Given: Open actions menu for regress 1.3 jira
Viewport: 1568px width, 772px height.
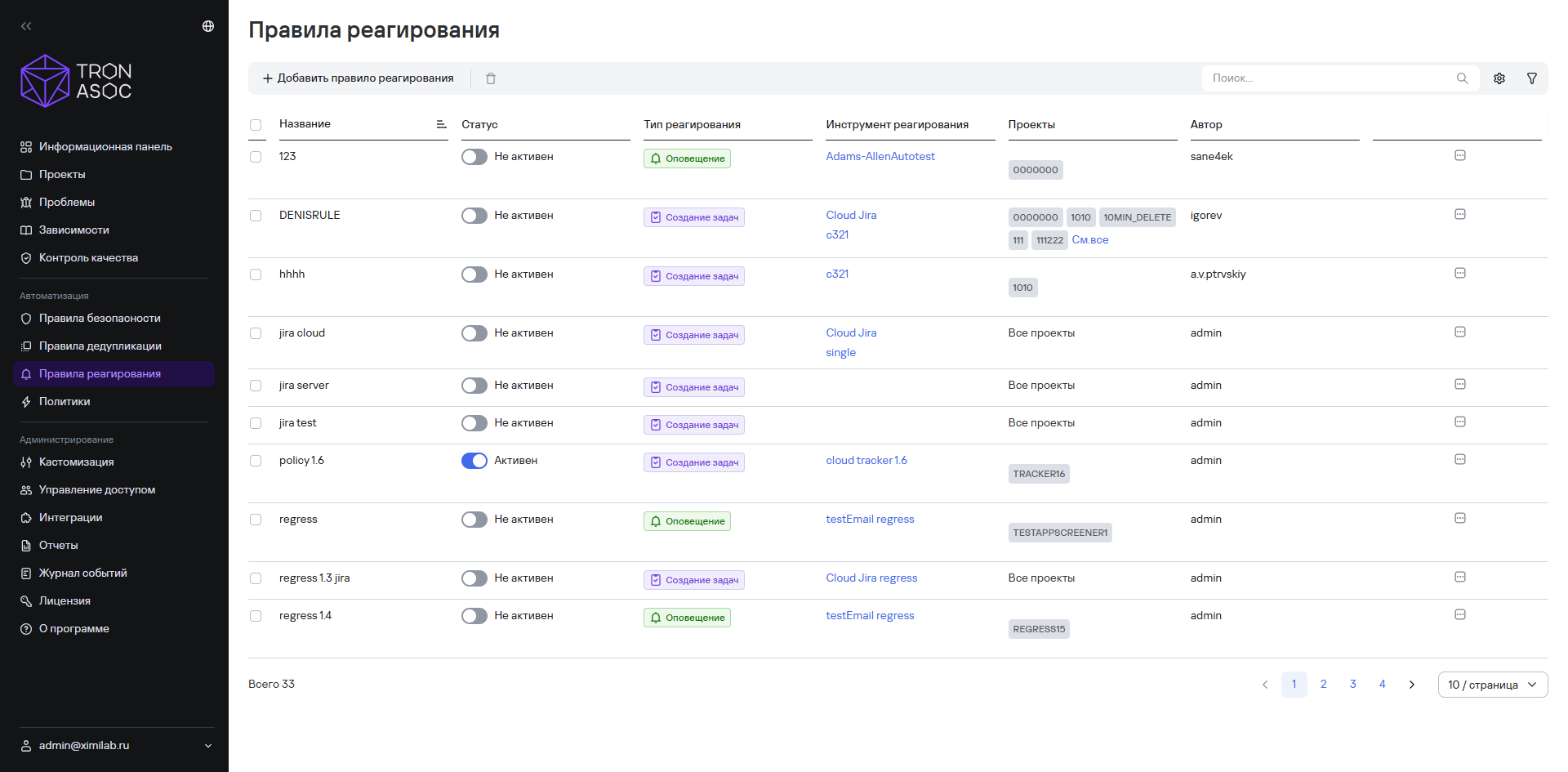Looking at the screenshot, I should pos(1460,577).
